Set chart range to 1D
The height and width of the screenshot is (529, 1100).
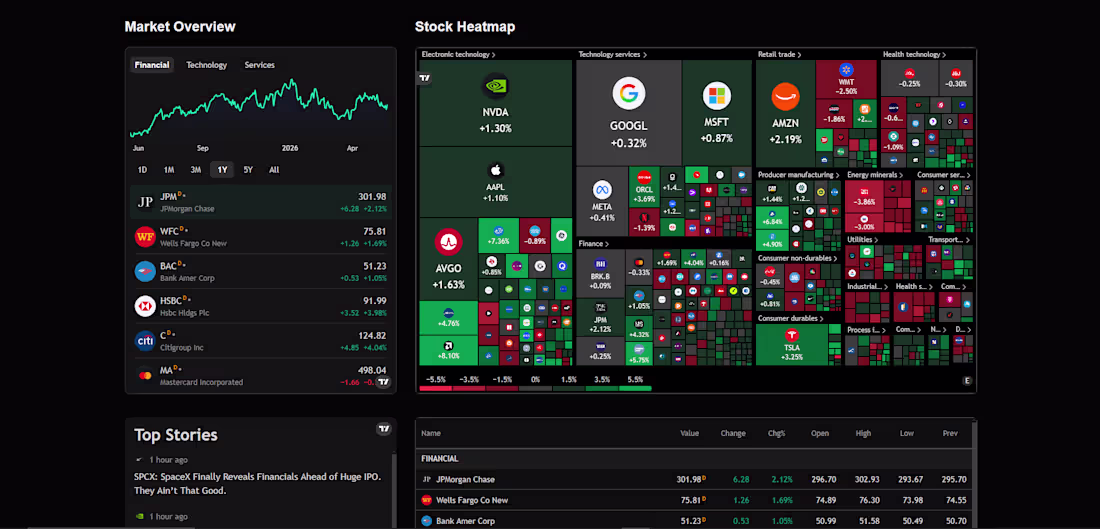tap(142, 170)
